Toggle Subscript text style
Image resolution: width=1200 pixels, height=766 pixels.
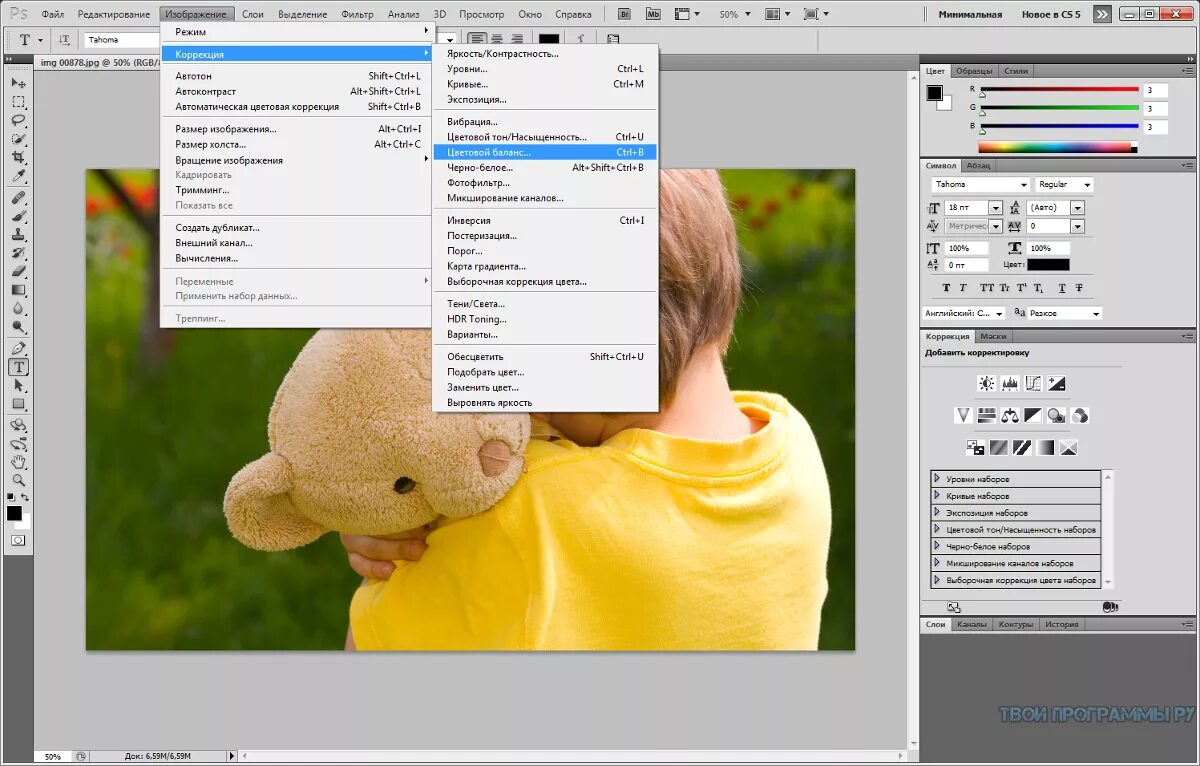coord(1040,288)
